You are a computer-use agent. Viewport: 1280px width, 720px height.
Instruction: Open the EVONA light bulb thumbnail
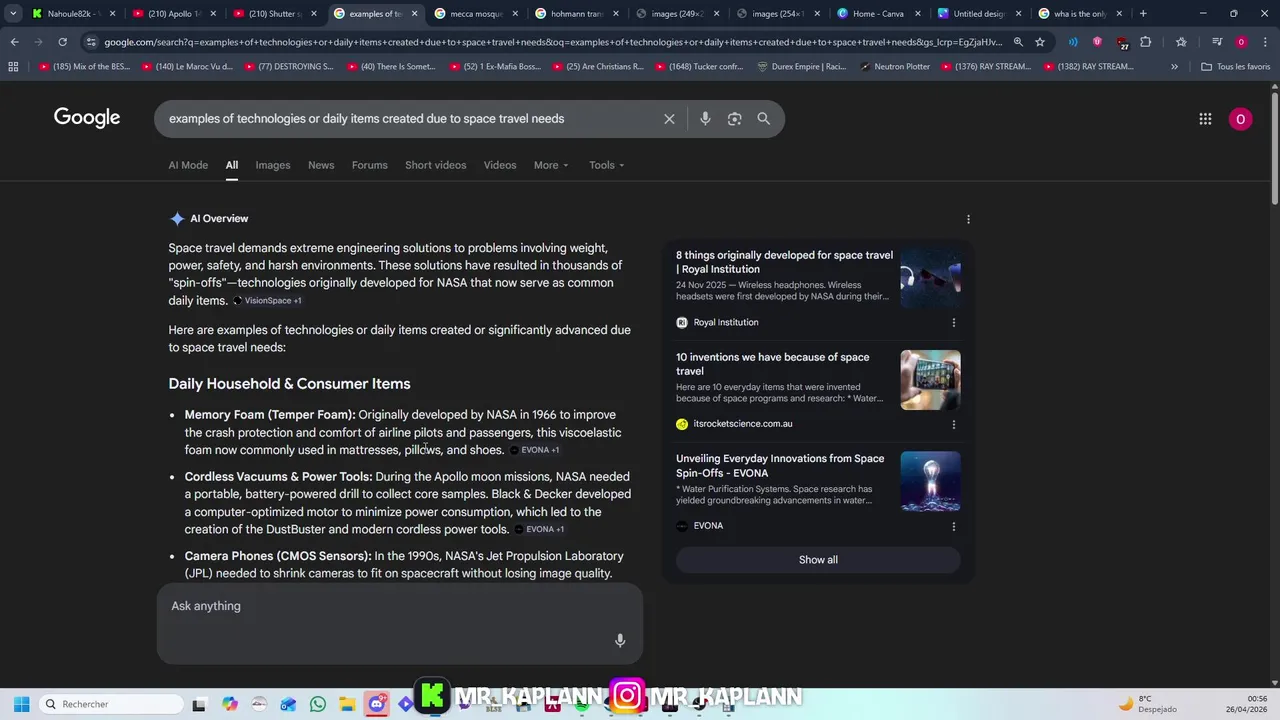pyautogui.click(x=930, y=481)
